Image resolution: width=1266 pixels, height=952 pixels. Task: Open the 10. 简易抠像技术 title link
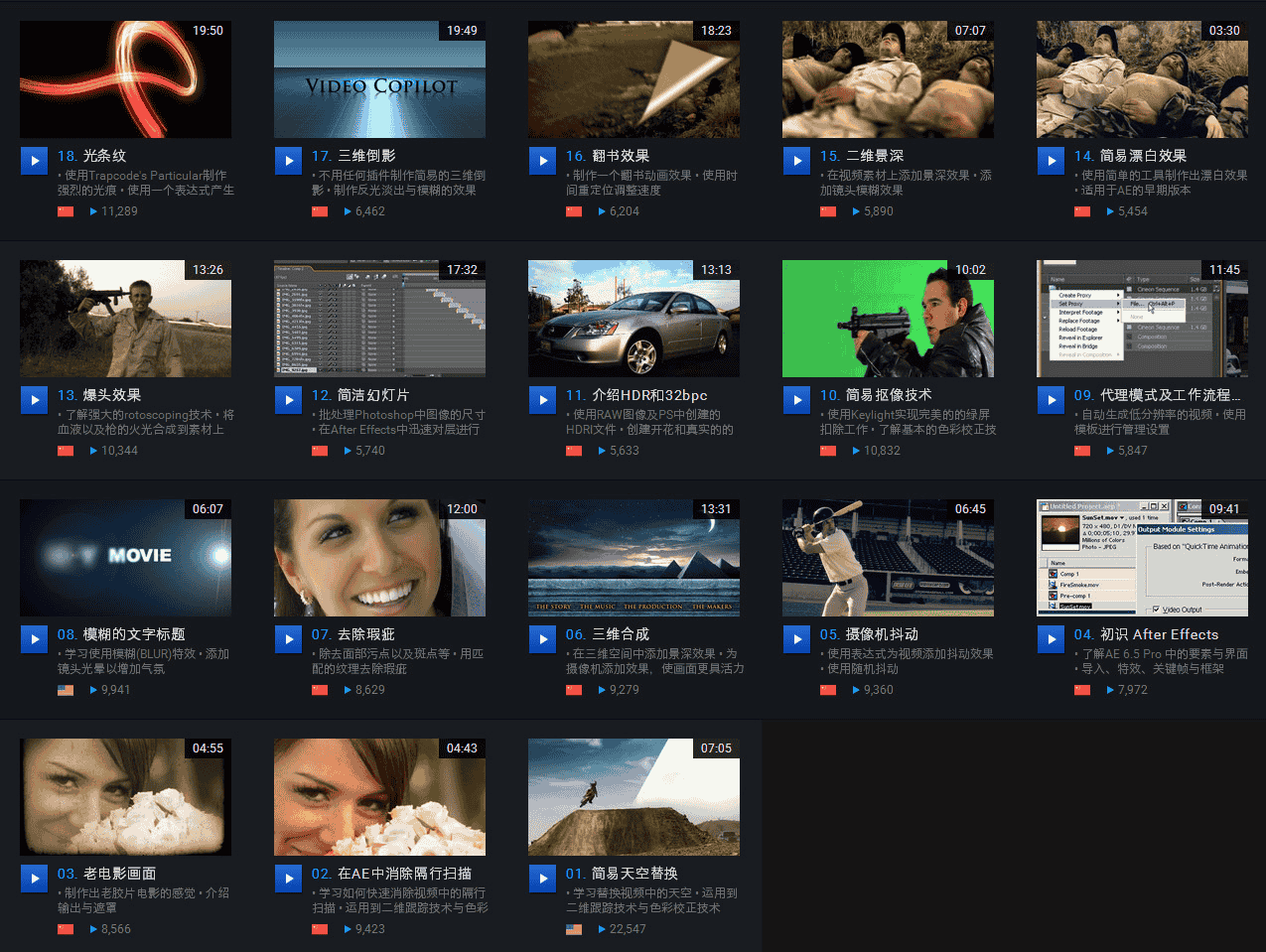[876, 395]
